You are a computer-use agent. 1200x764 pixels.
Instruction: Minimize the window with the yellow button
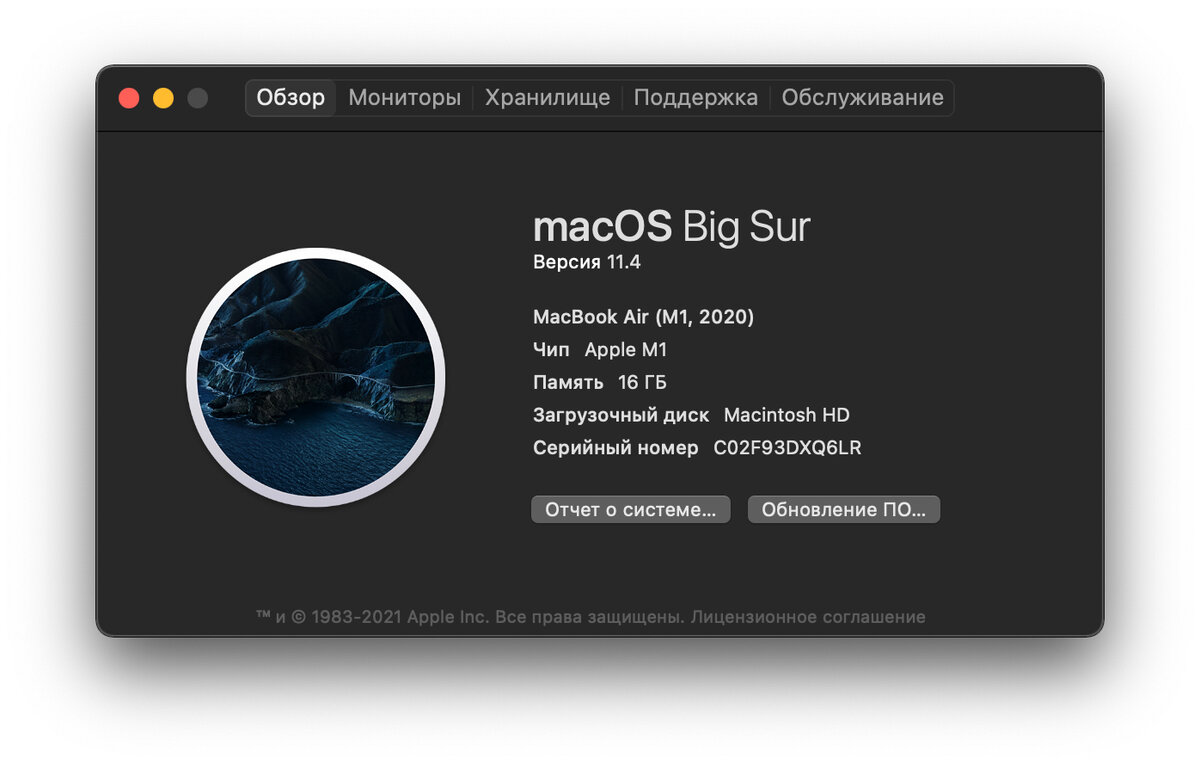pos(163,98)
